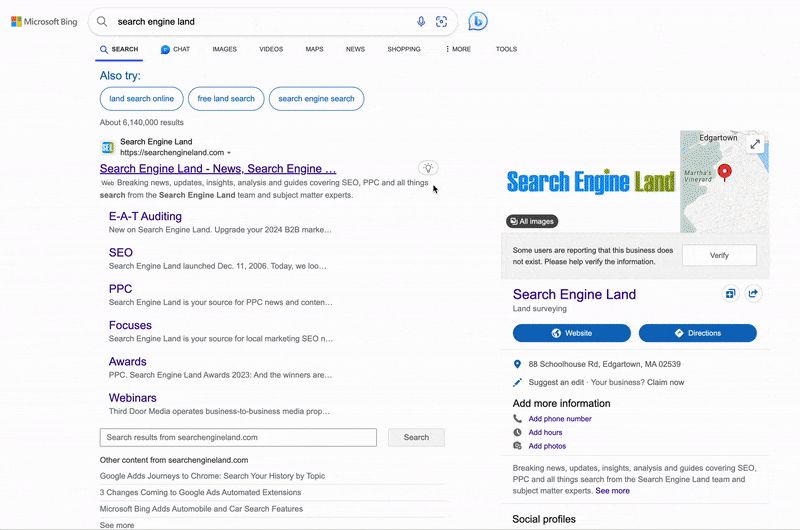Expand See more in business description
The height and width of the screenshot is (530, 800).
612,491
